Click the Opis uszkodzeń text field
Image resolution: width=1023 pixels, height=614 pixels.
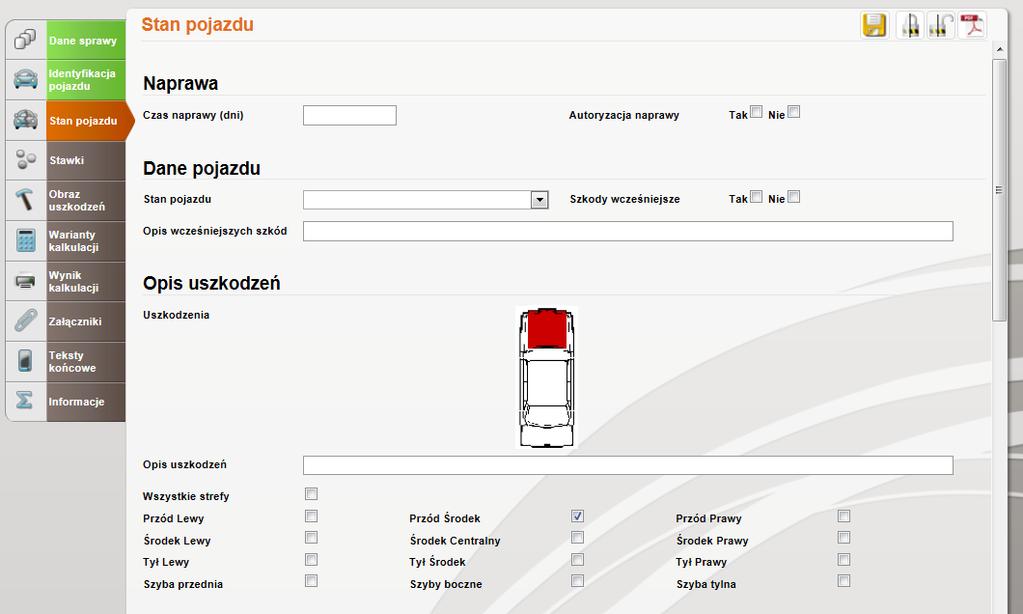point(628,465)
